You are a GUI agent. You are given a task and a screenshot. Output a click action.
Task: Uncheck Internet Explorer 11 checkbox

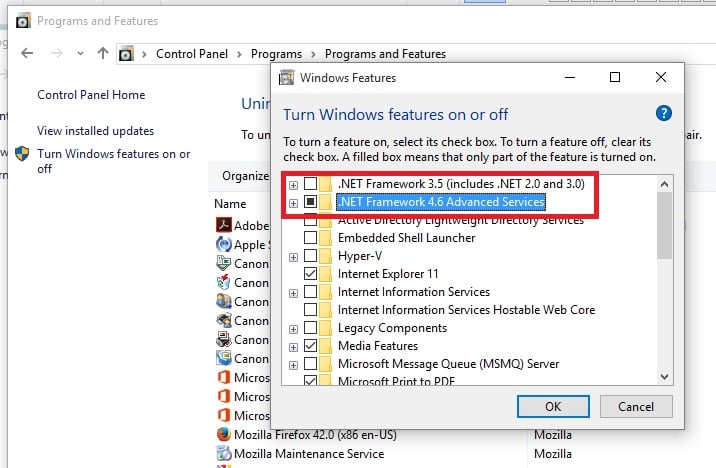(311, 273)
